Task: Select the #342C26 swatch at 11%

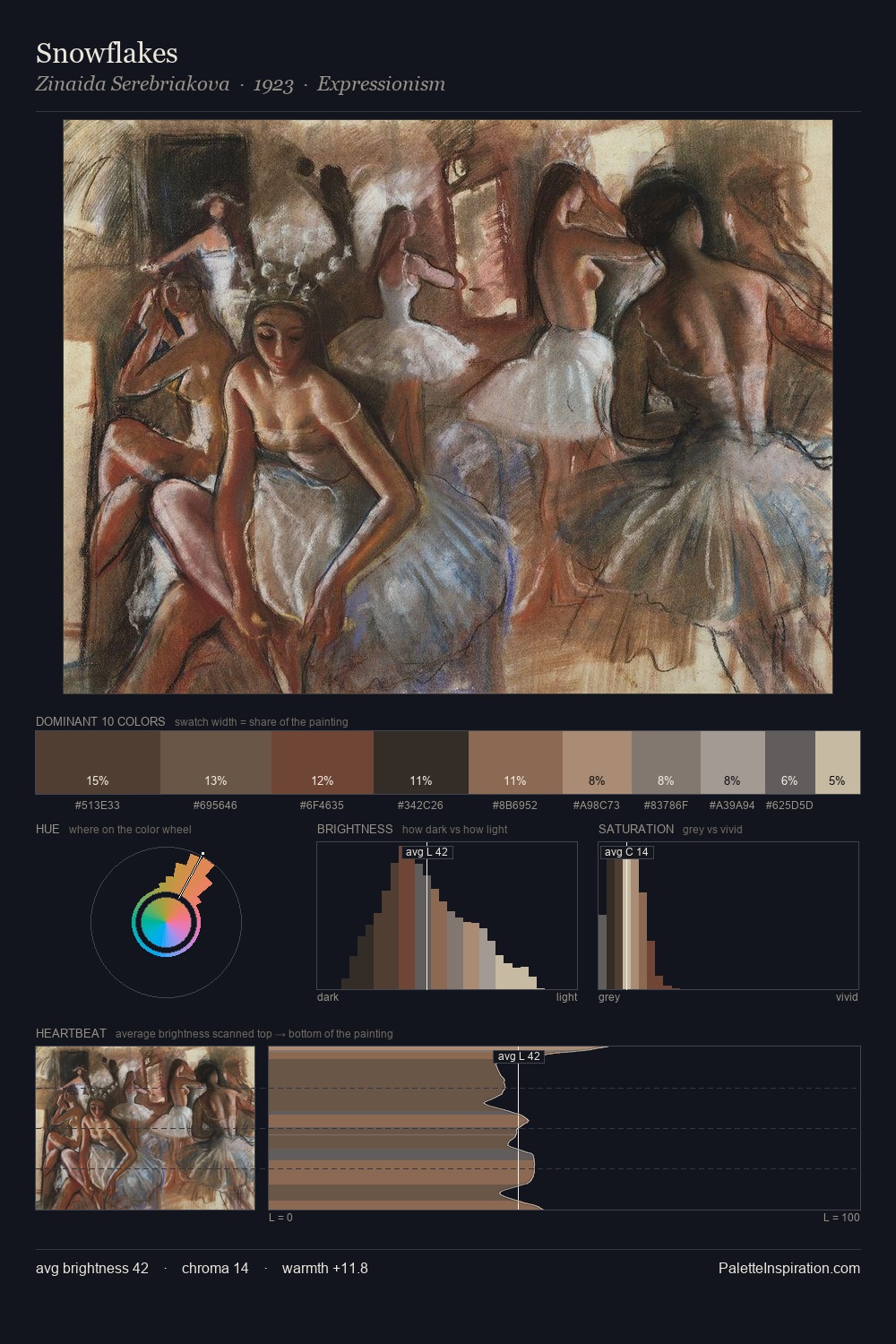Action: click(421, 762)
